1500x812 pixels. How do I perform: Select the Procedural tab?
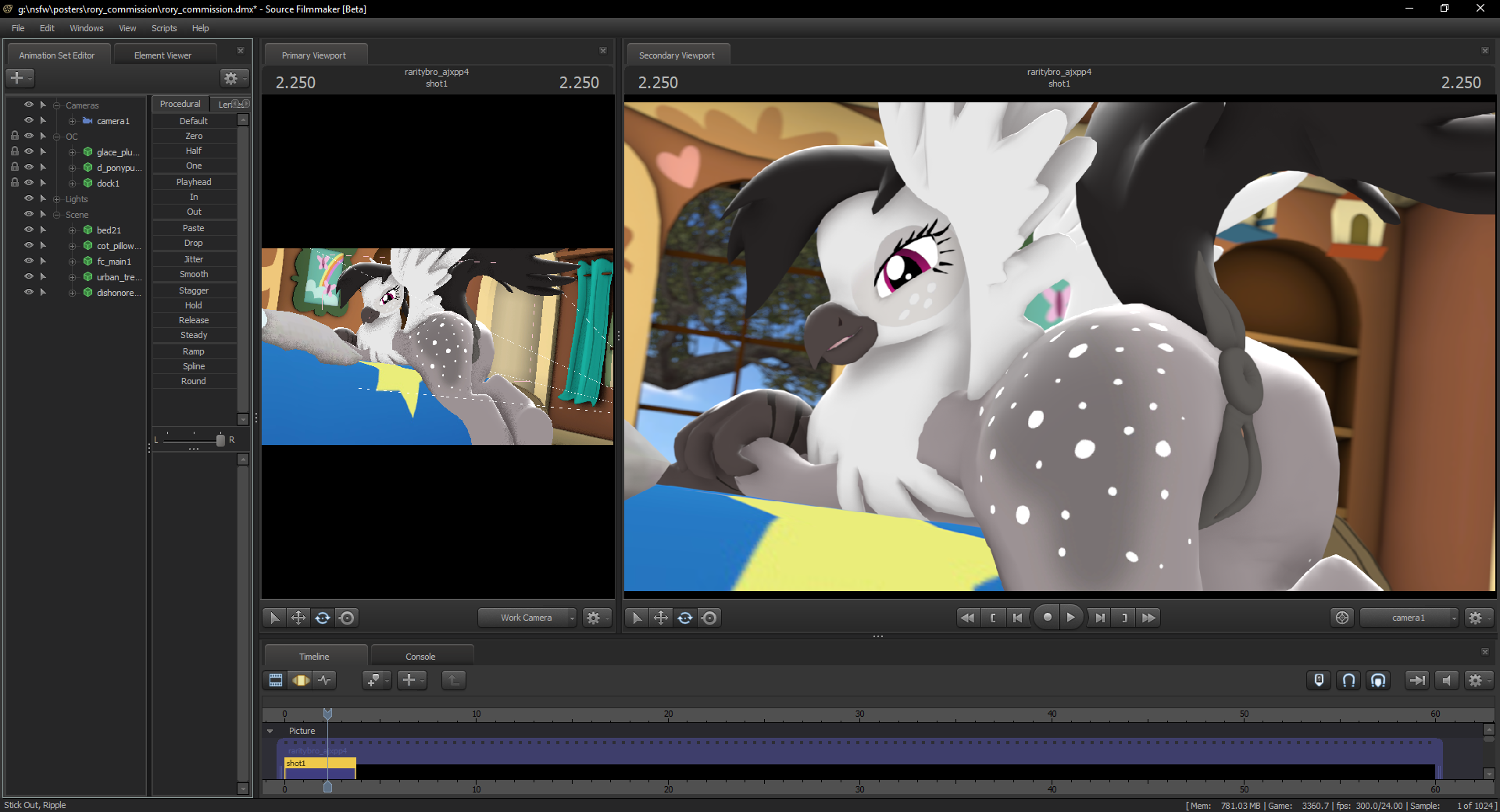pos(180,104)
